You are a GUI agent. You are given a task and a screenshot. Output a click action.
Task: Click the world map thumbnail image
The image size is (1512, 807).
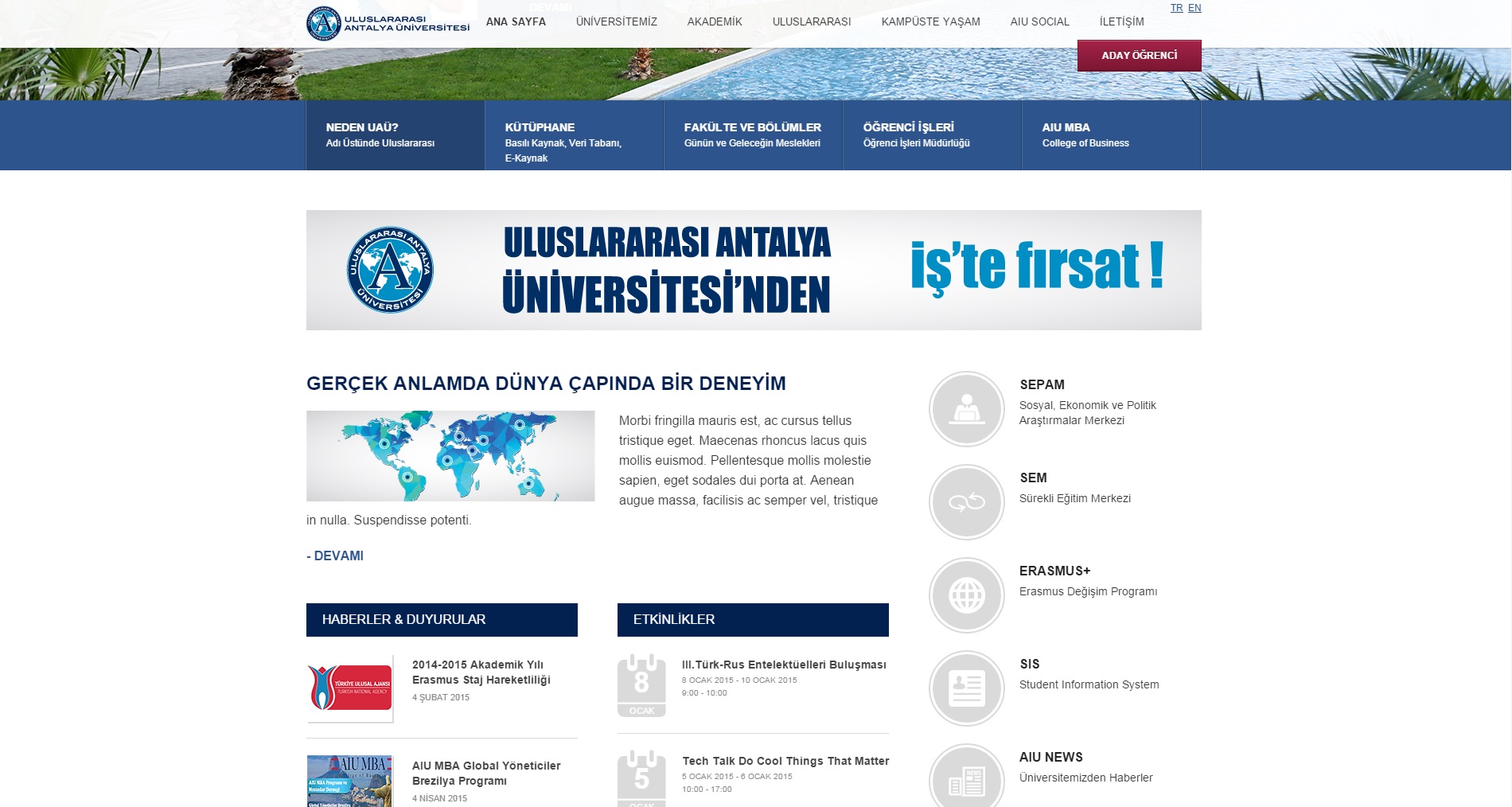coord(450,456)
